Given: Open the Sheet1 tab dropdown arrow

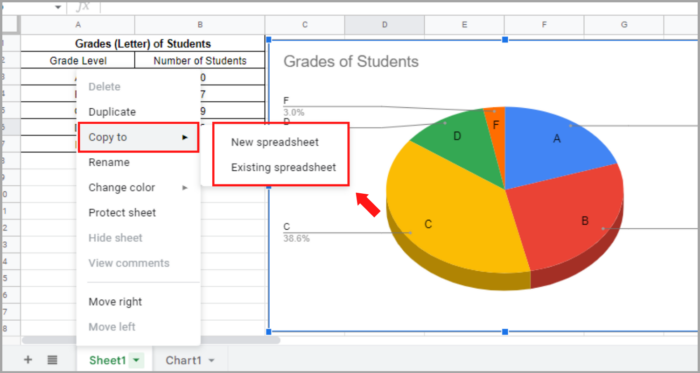Looking at the screenshot, I should [x=137, y=360].
